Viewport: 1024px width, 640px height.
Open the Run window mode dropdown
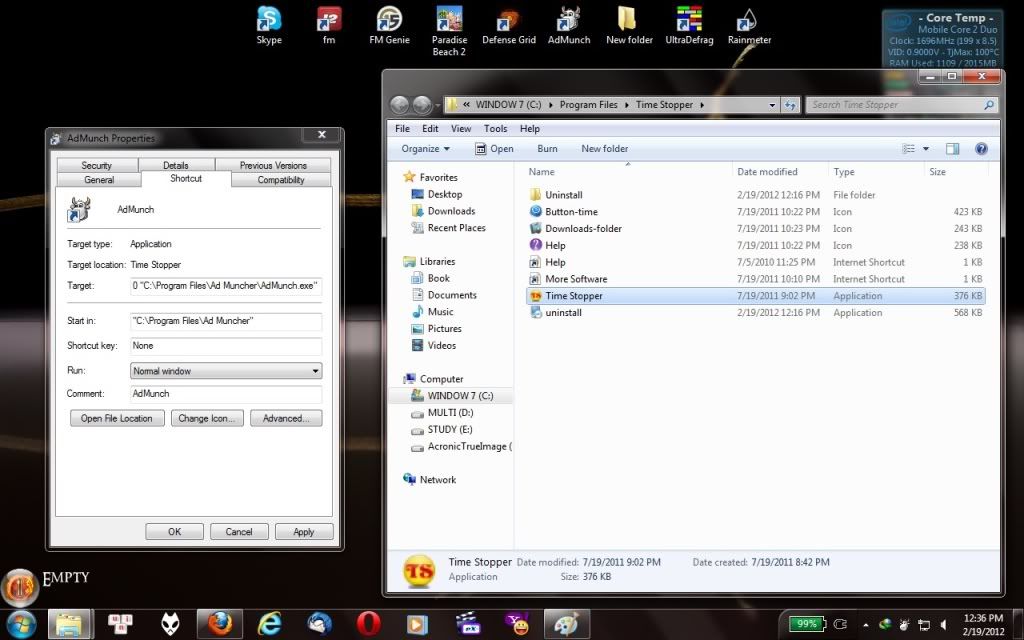click(226, 370)
